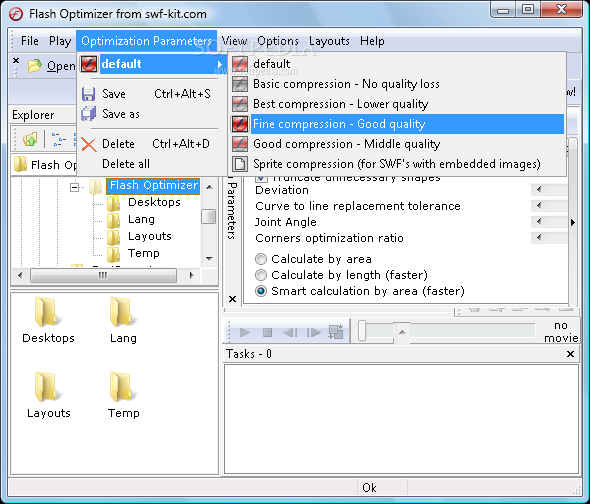Click the movie position slider handle
This screenshot has height=504, width=590.
tap(362, 330)
